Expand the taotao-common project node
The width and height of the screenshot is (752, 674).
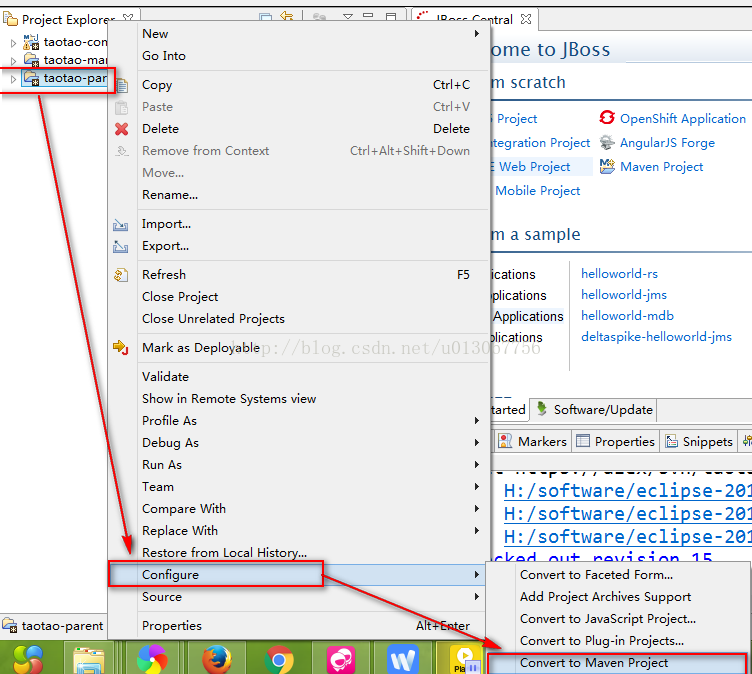[x=13, y=43]
